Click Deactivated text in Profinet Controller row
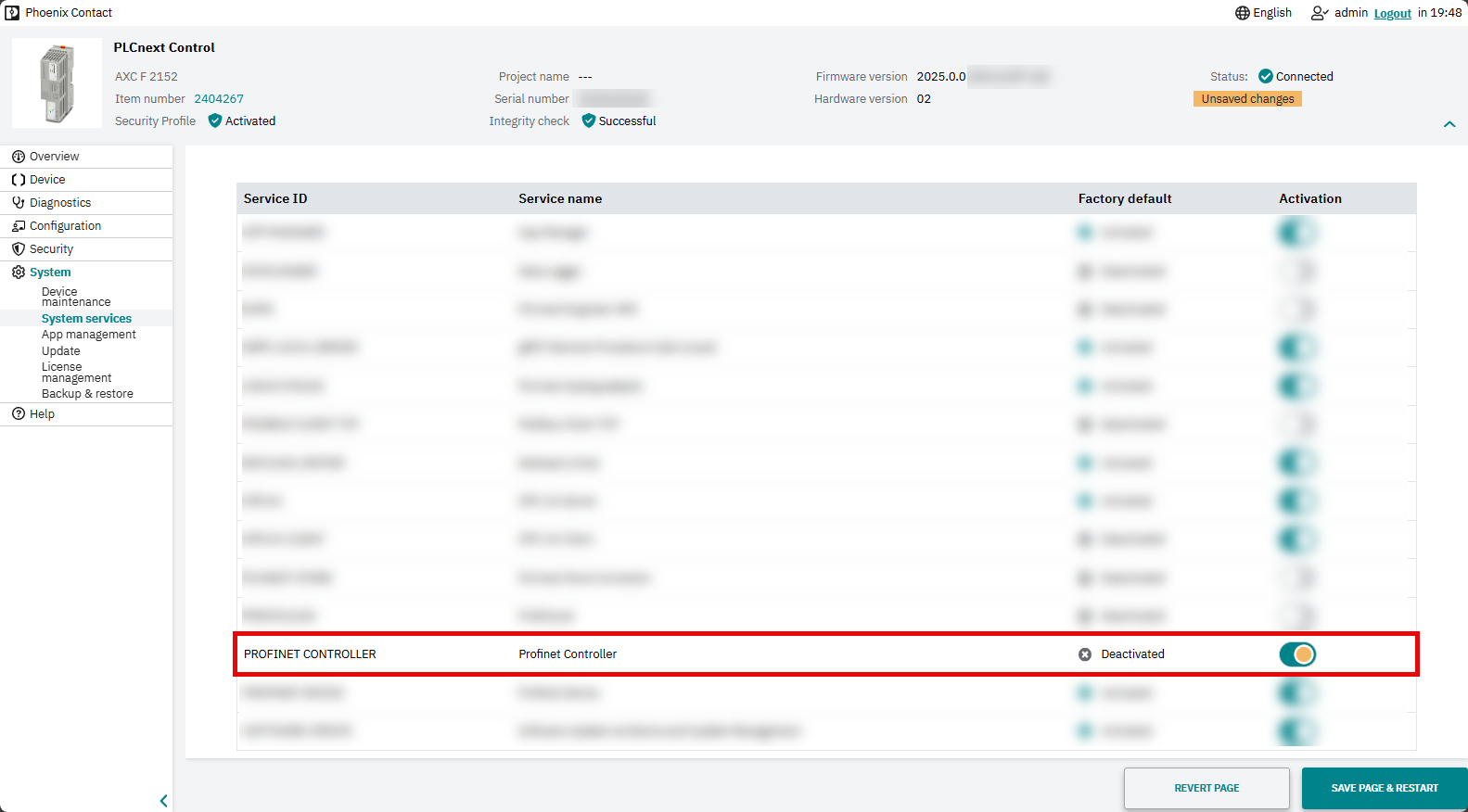The width and height of the screenshot is (1468, 812). (x=1132, y=654)
